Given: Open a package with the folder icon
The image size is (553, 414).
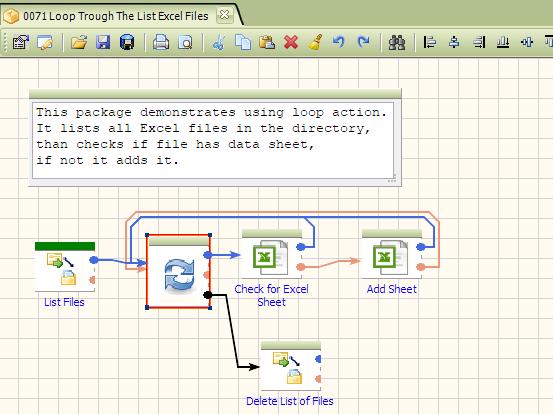Looking at the screenshot, I should (79, 42).
